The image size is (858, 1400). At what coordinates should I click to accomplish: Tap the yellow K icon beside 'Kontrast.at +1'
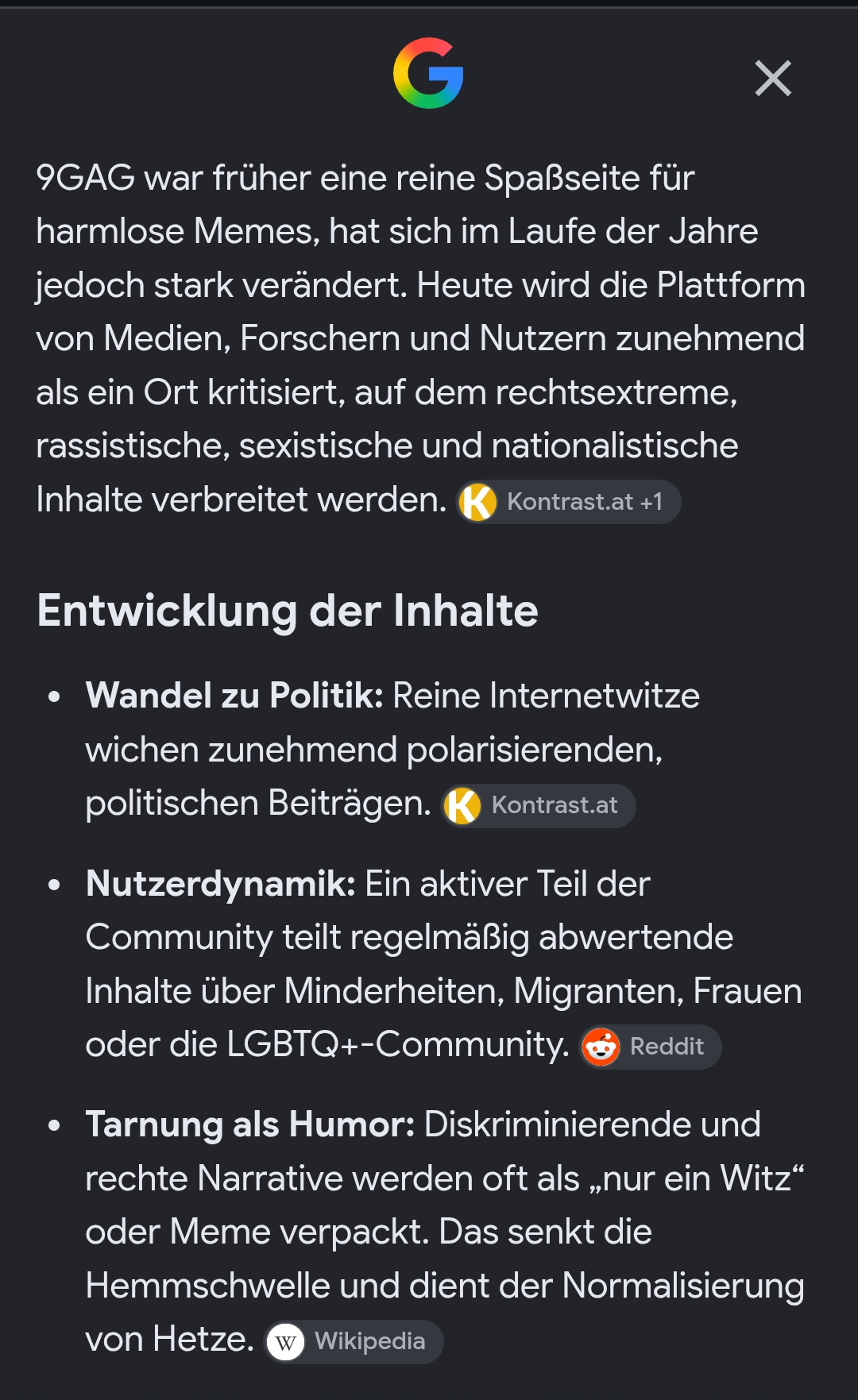[478, 502]
